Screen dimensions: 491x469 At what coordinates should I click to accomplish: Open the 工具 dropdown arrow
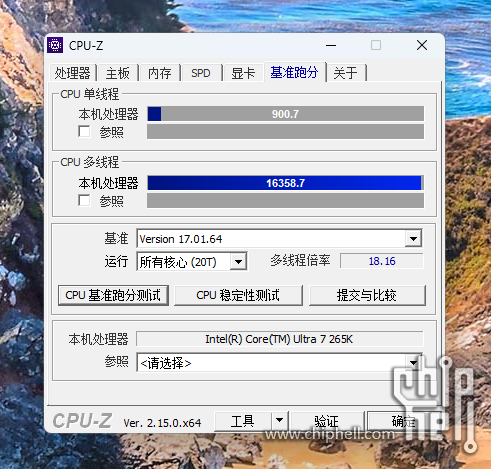click(x=279, y=421)
